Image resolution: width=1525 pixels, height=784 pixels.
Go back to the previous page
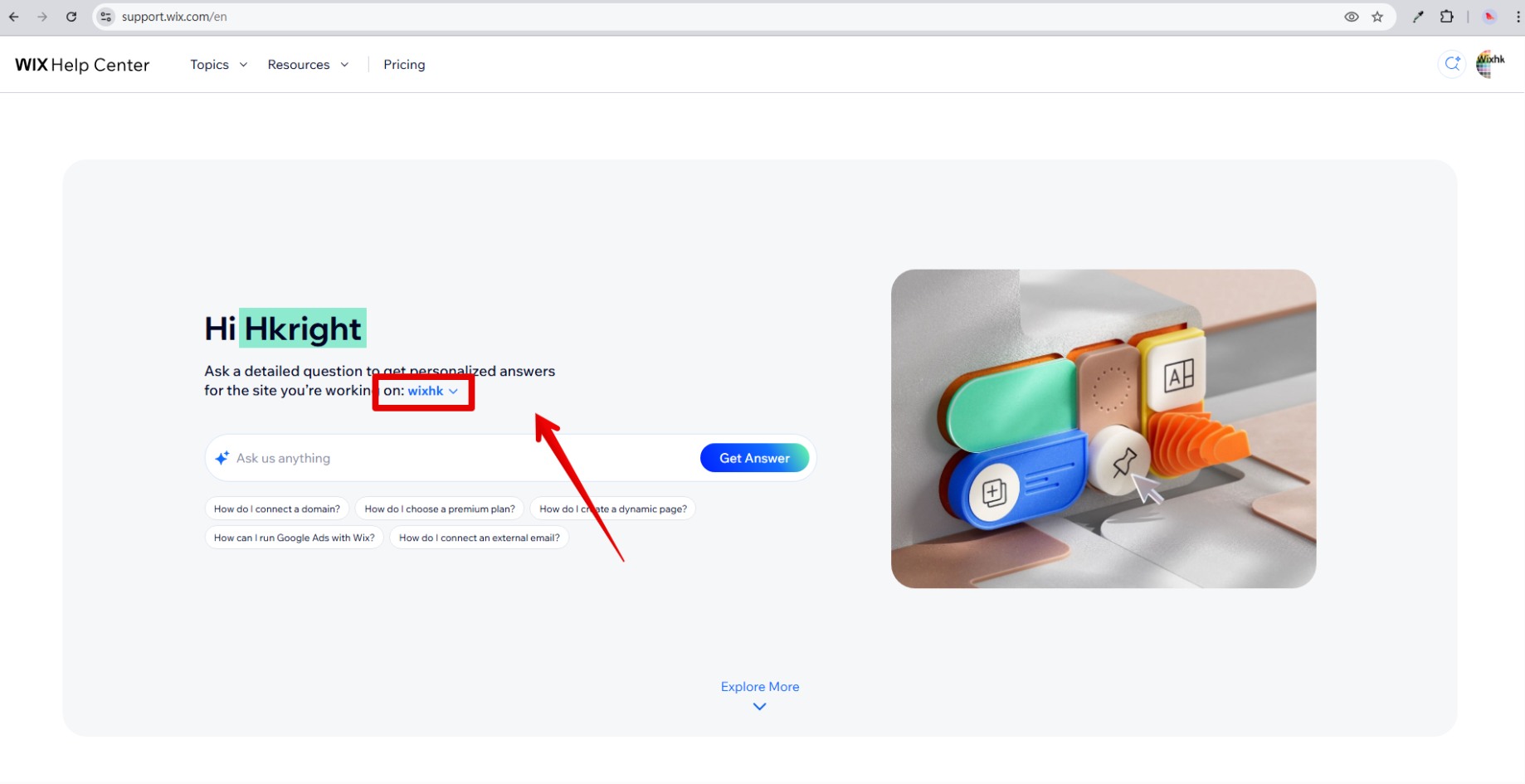pos(14,17)
